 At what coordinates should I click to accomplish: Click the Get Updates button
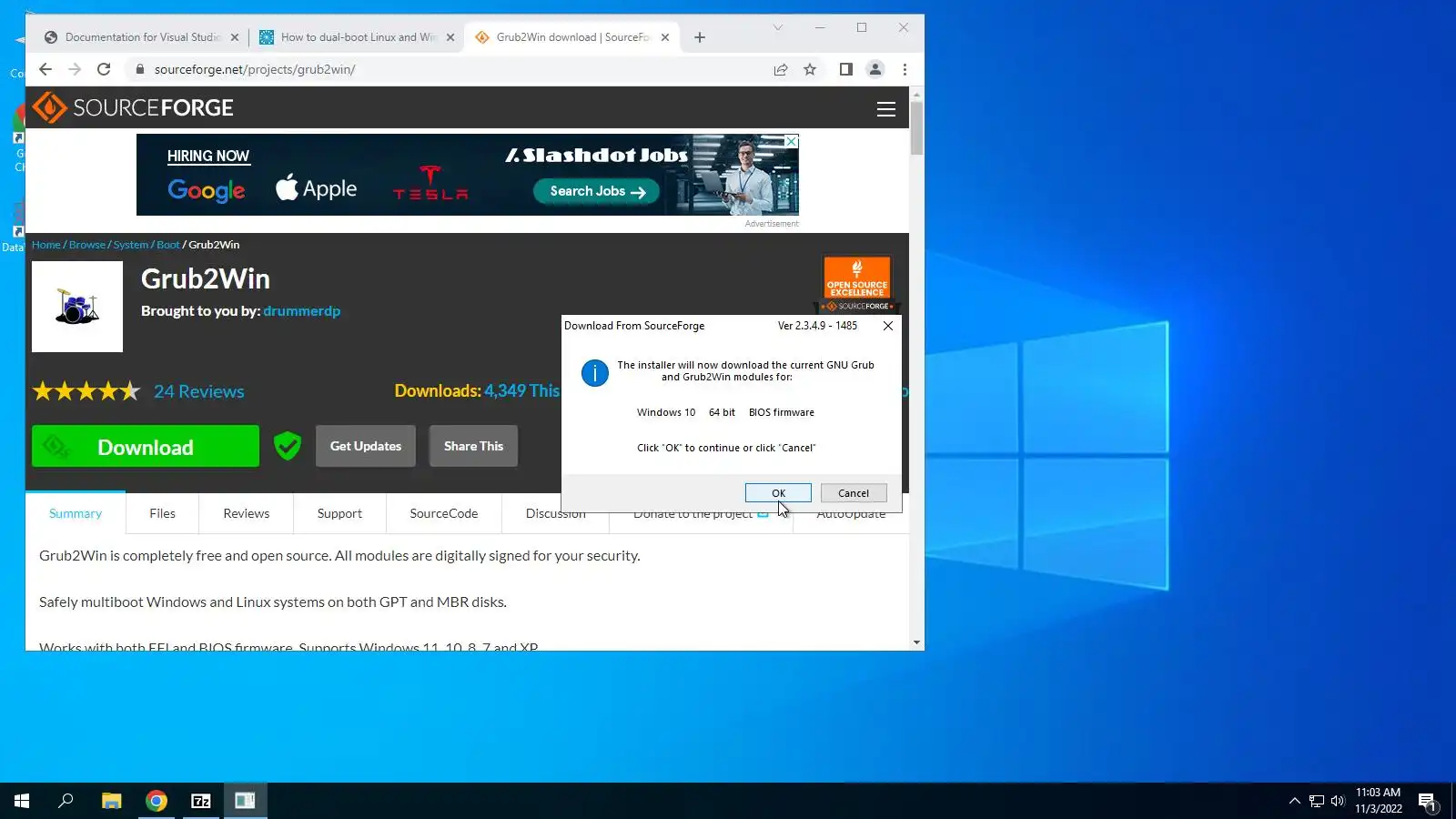click(x=366, y=446)
